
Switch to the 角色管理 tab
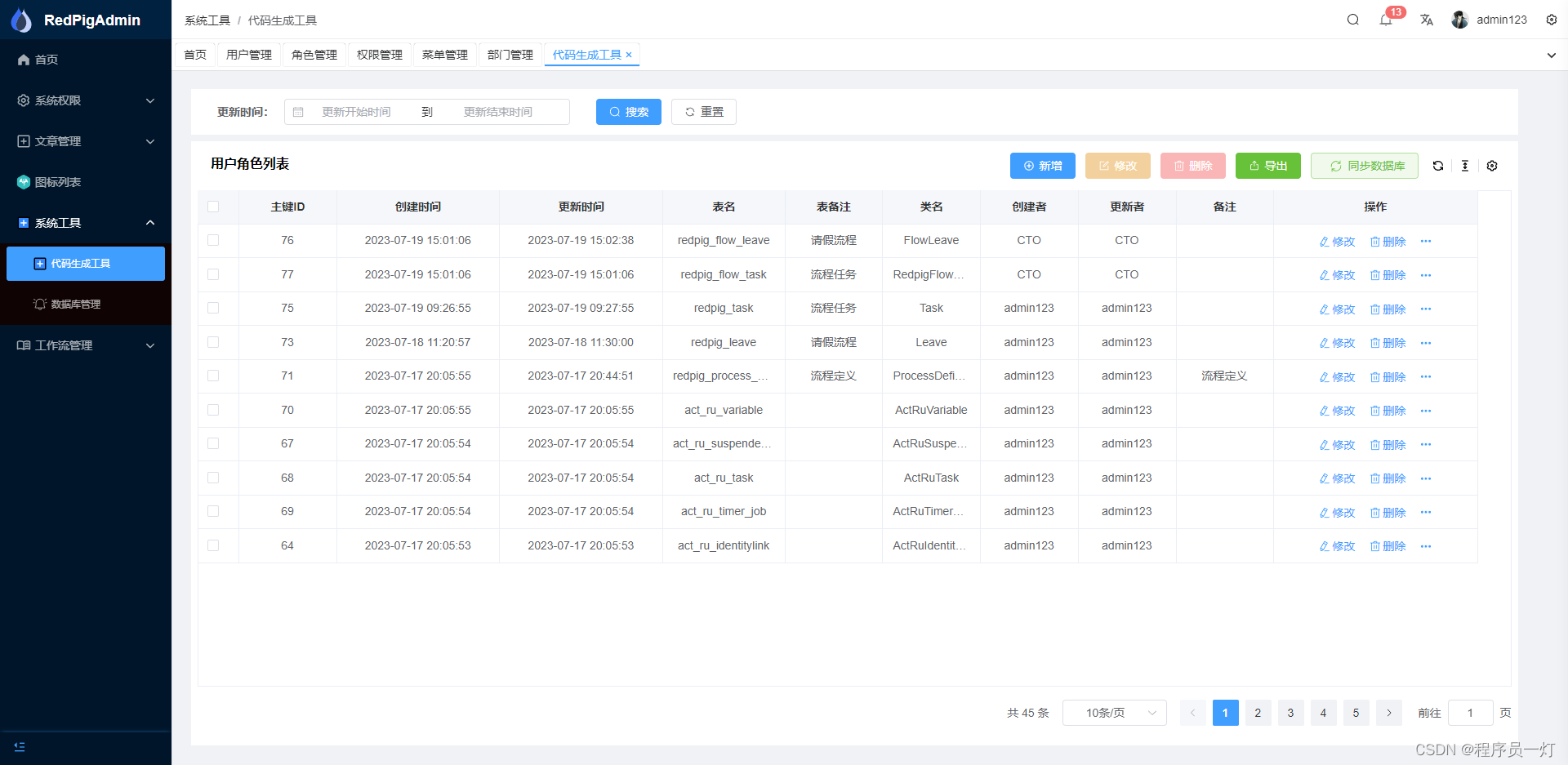click(x=314, y=55)
